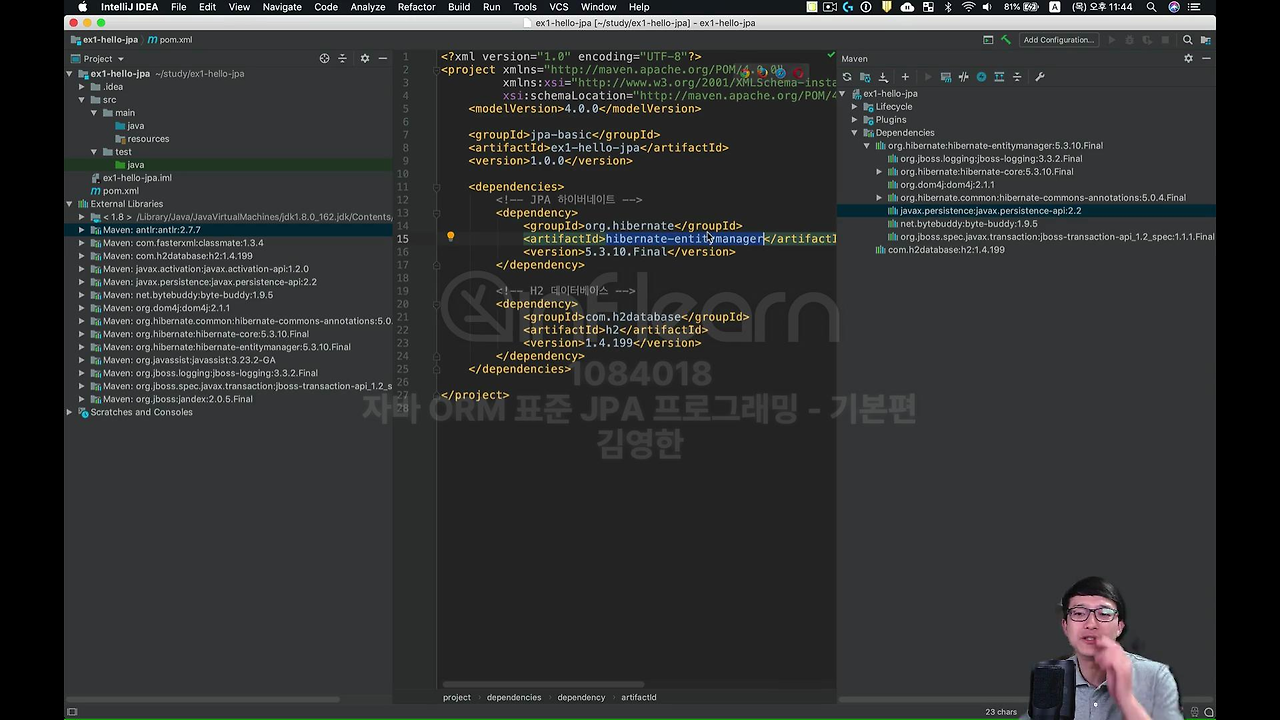Open the File menu
Viewport: 1280px width, 720px height.
point(178,7)
